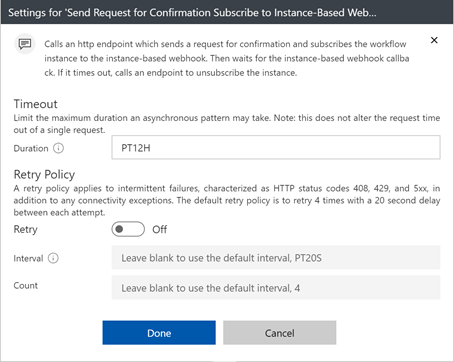Click the http endpoint description text
Screen dimensions: 454x362
[227, 58]
